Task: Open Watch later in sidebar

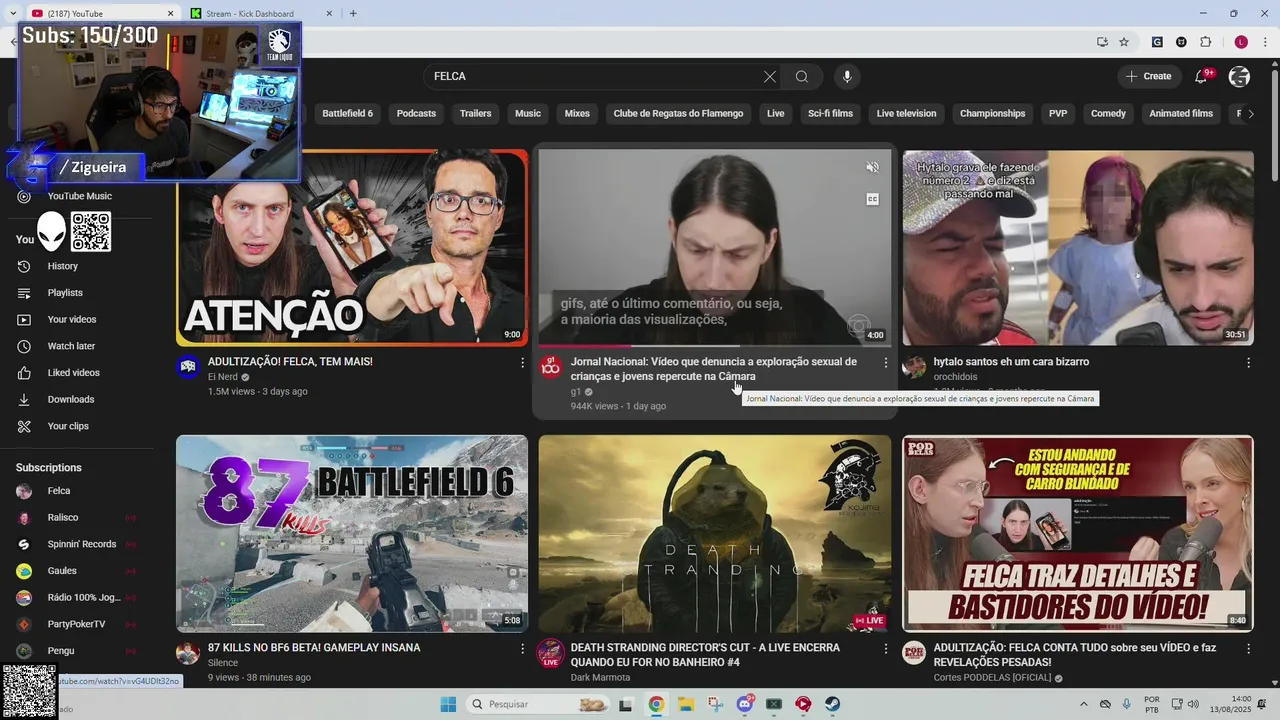Action: pyautogui.click(x=71, y=346)
